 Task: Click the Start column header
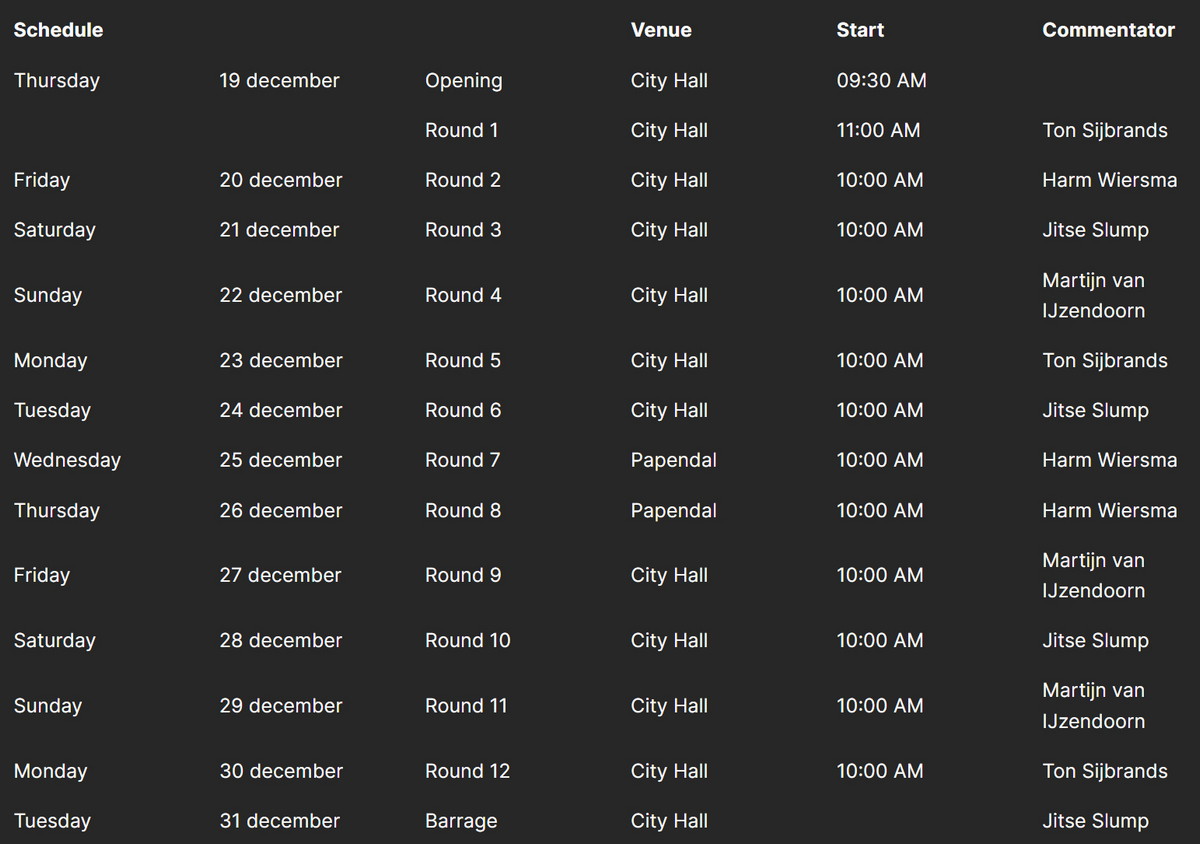[x=860, y=30]
